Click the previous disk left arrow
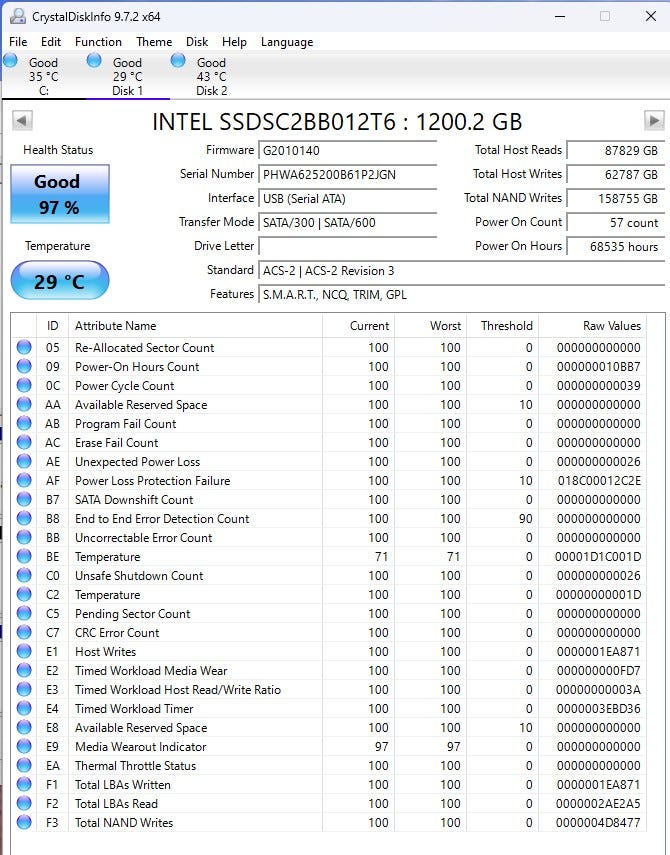The height and width of the screenshot is (855, 670). (22, 121)
